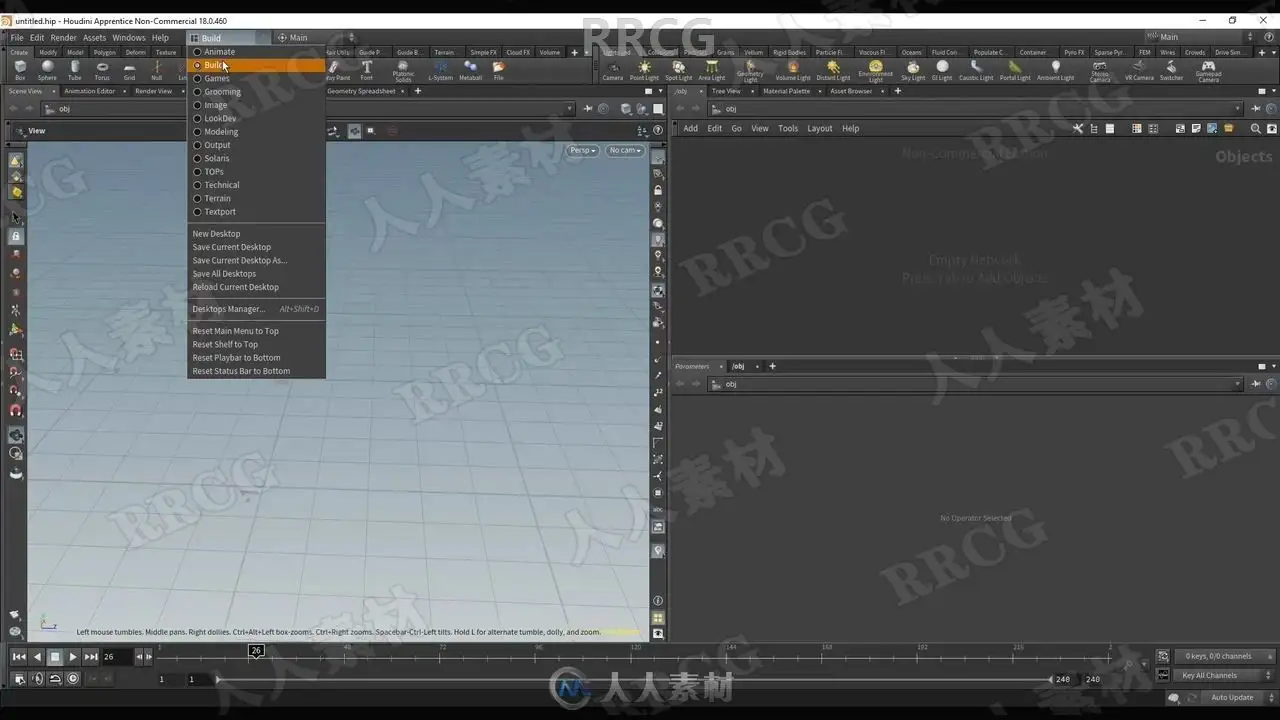Add an Ambient Light

click(x=1055, y=70)
